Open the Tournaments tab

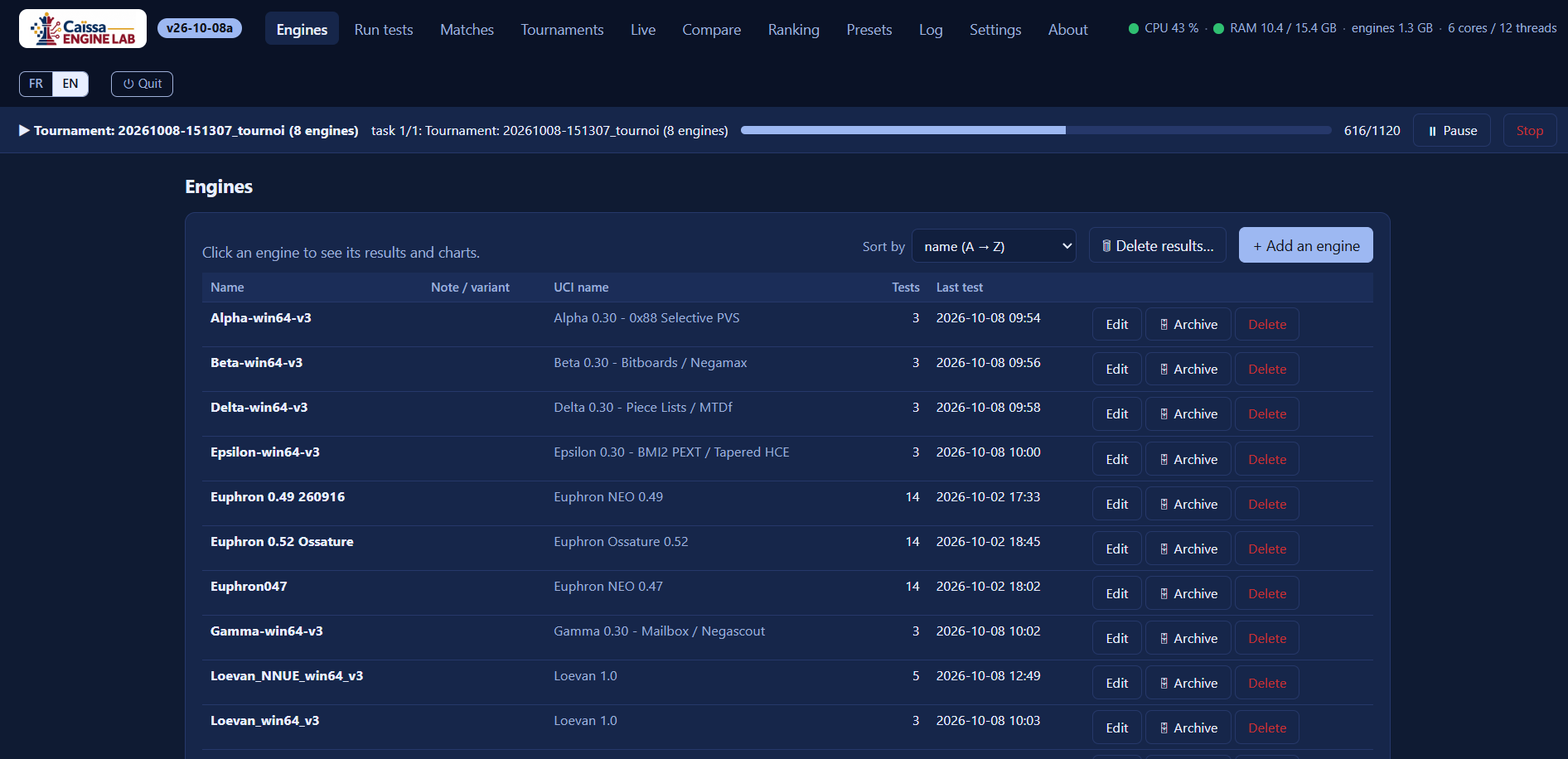[x=562, y=29]
